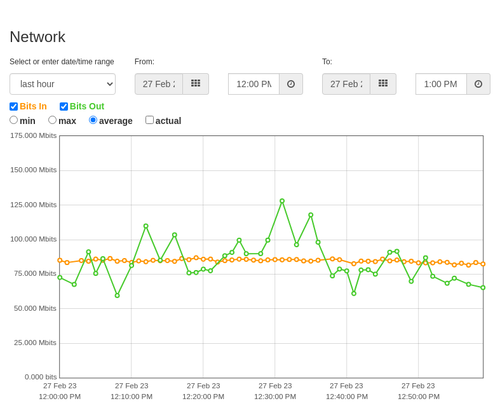Image resolution: width=500 pixels, height=403 pixels.
Task: Select the average radio button
Action: [x=93, y=120]
